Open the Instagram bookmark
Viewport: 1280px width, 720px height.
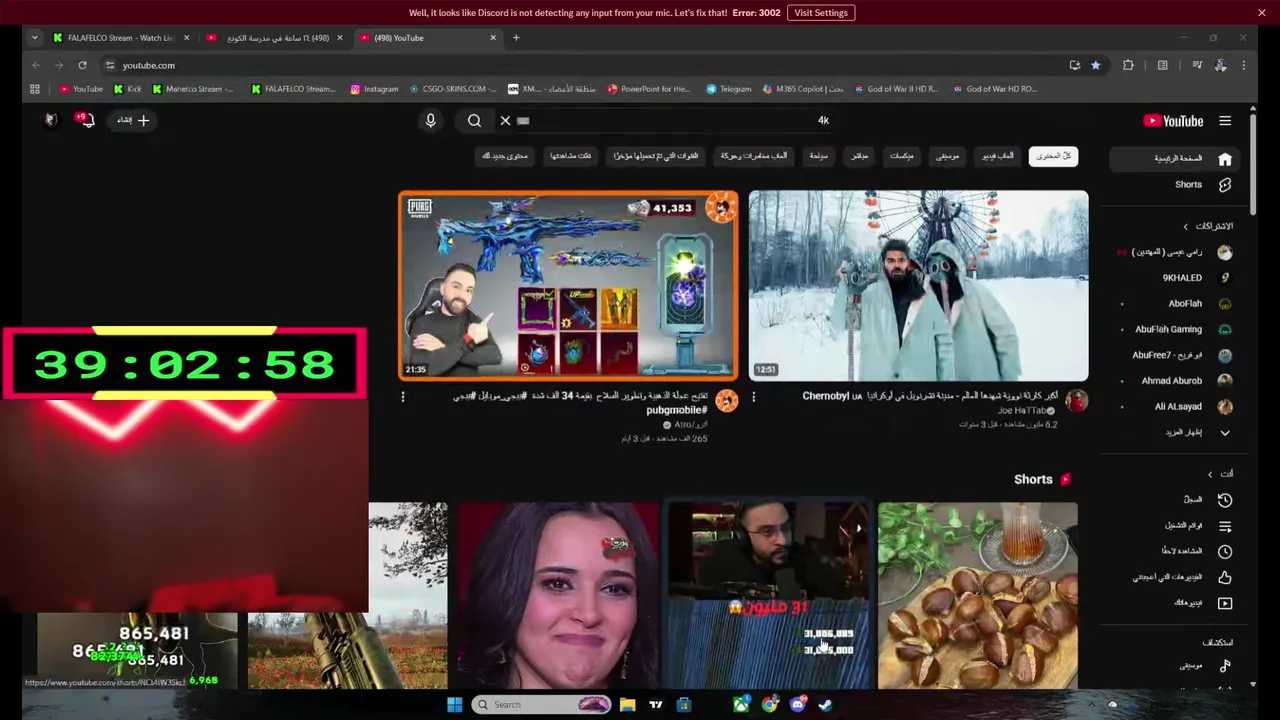(374, 89)
